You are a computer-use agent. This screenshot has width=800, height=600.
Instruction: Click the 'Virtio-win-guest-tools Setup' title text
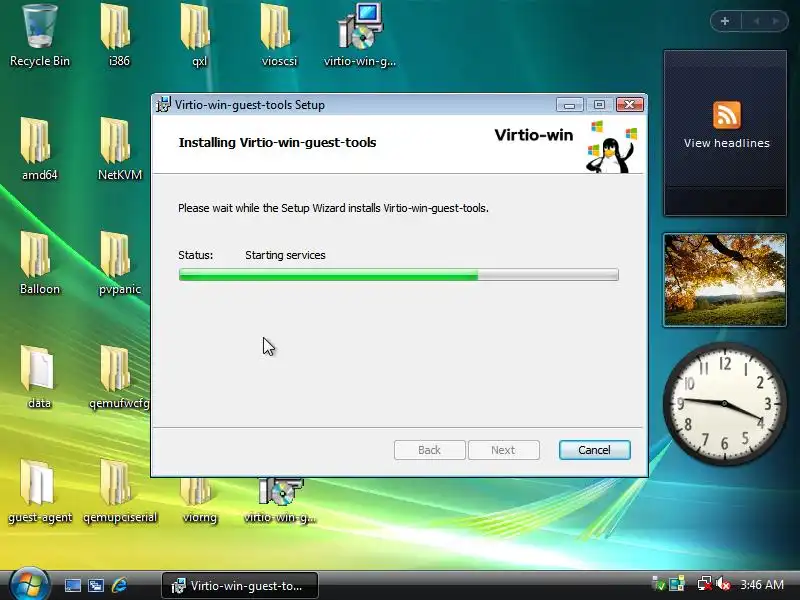249,105
